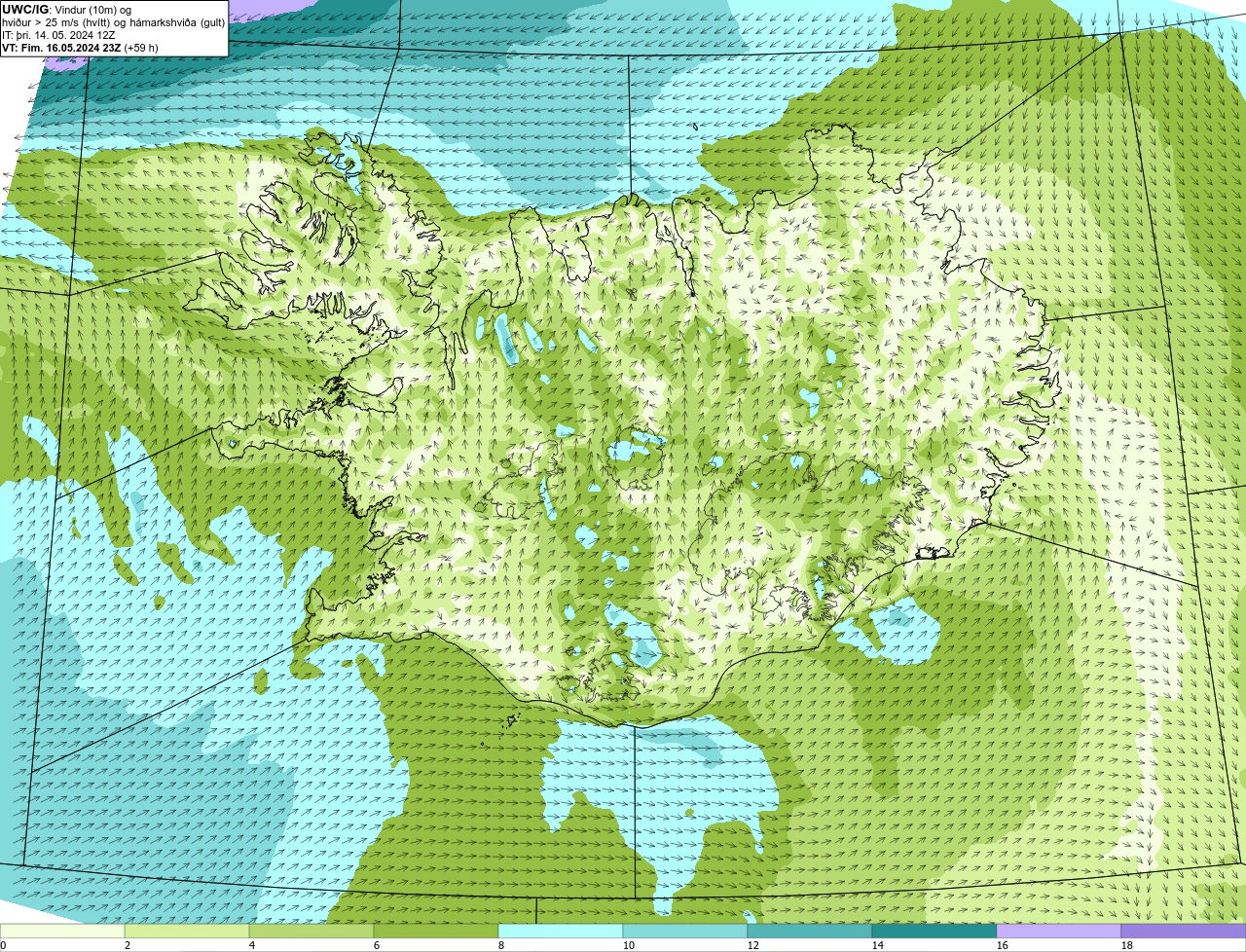The image size is (1246, 952).
Task: Click the legend scale label "0"
Action: point(3,945)
